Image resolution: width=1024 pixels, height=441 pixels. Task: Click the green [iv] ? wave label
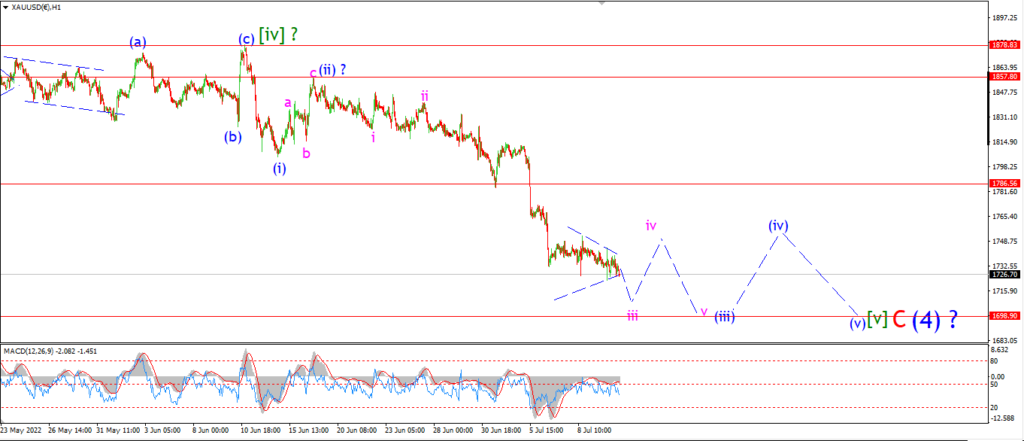coord(280,35)
